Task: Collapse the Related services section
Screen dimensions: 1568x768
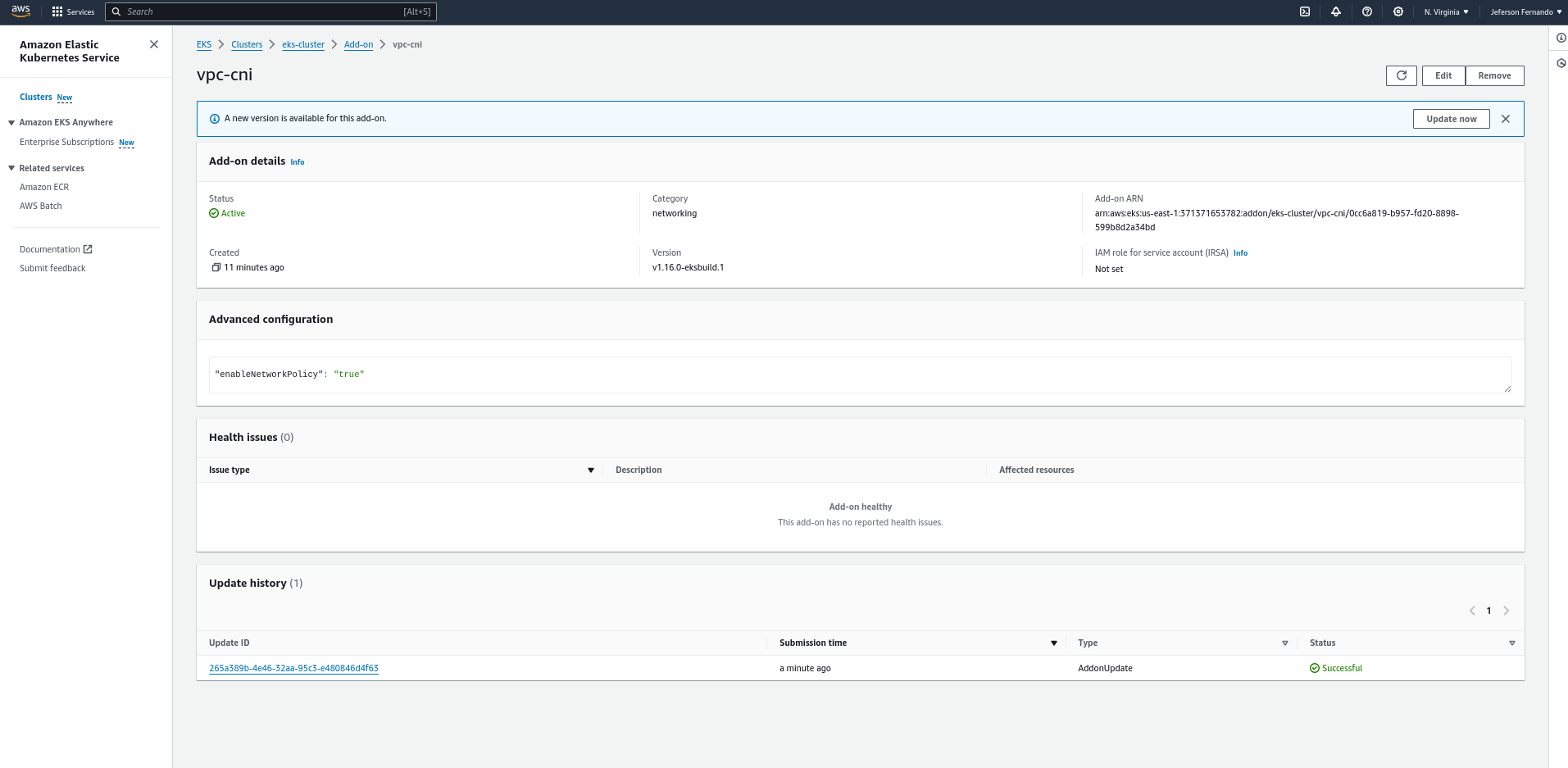Action: (11, 168)
